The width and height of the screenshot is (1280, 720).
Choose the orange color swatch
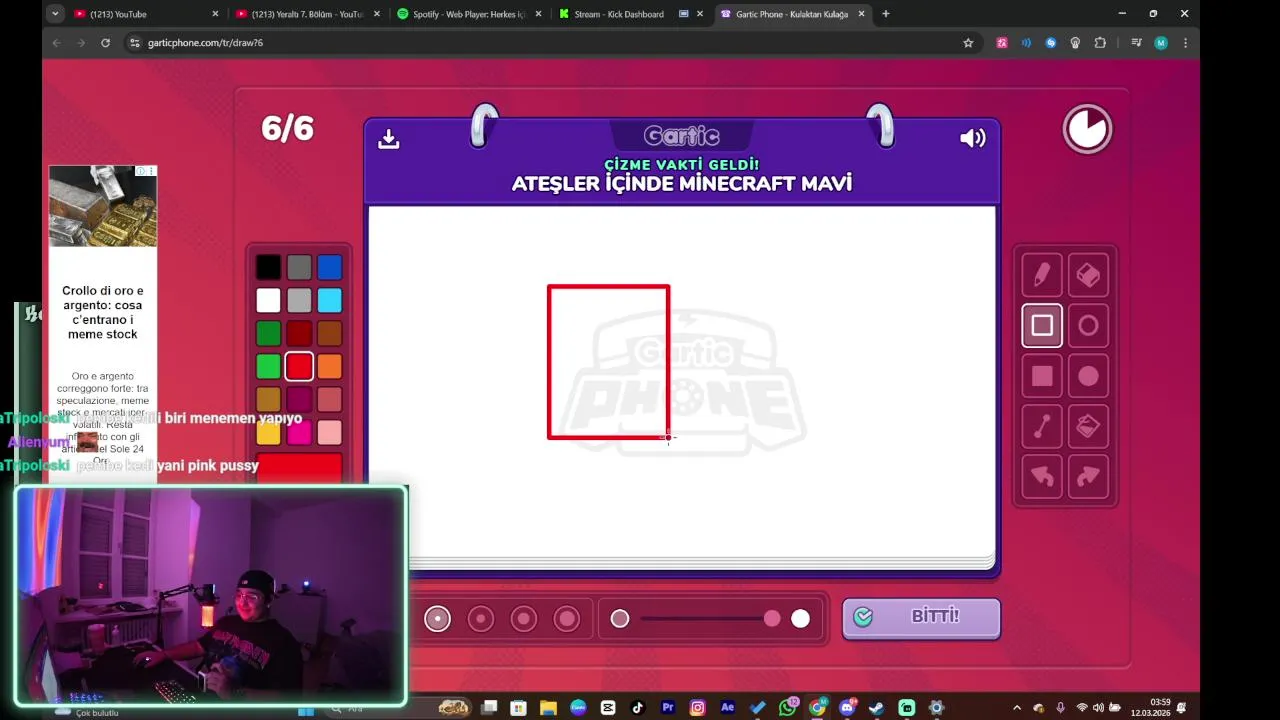[330, 367]
